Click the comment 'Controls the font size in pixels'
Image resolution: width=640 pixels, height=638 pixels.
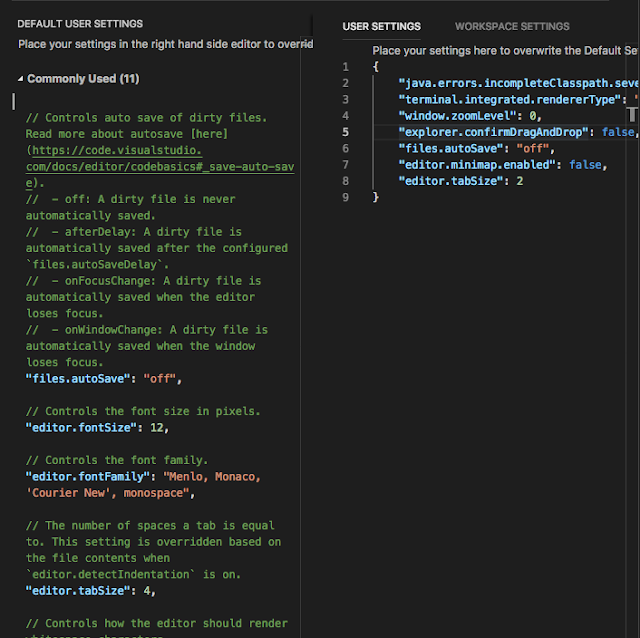[x=143, y=411]
